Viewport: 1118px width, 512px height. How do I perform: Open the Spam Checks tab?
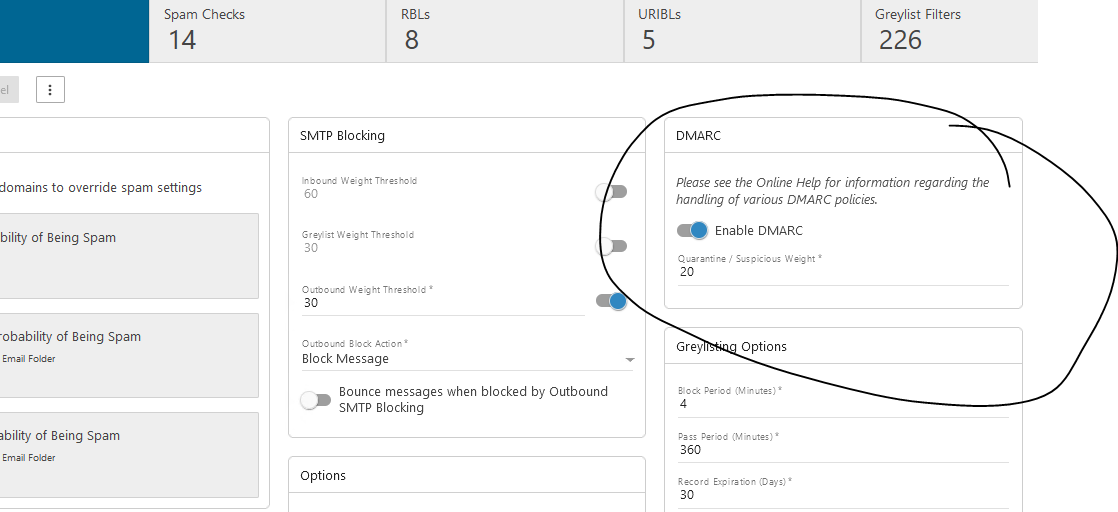tap(267, 31)
